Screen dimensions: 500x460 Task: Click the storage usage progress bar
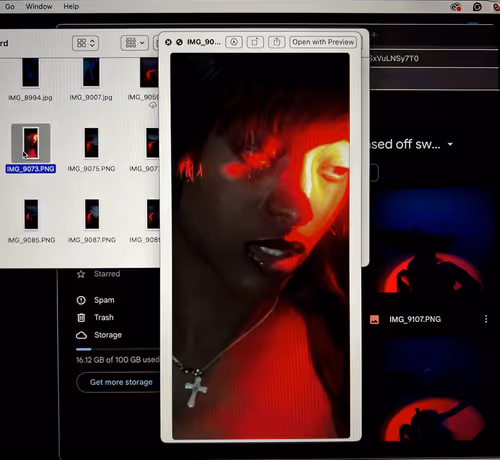click(x=118, y=349)
